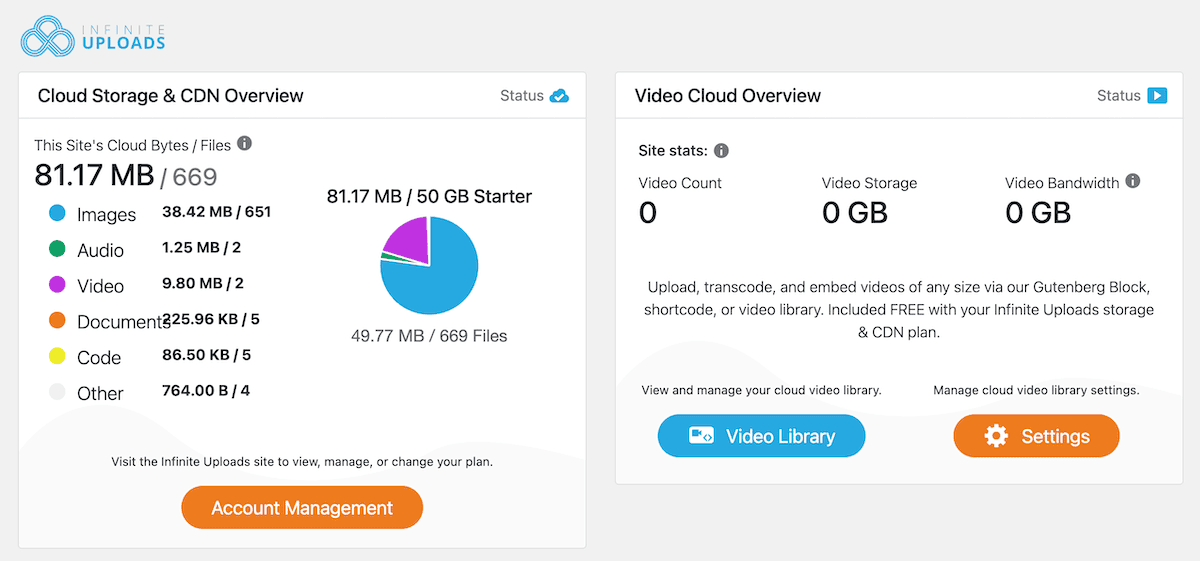
Task: Click the 'Site stats:' label
Action: pyautogui.click(x=673, y=151)
